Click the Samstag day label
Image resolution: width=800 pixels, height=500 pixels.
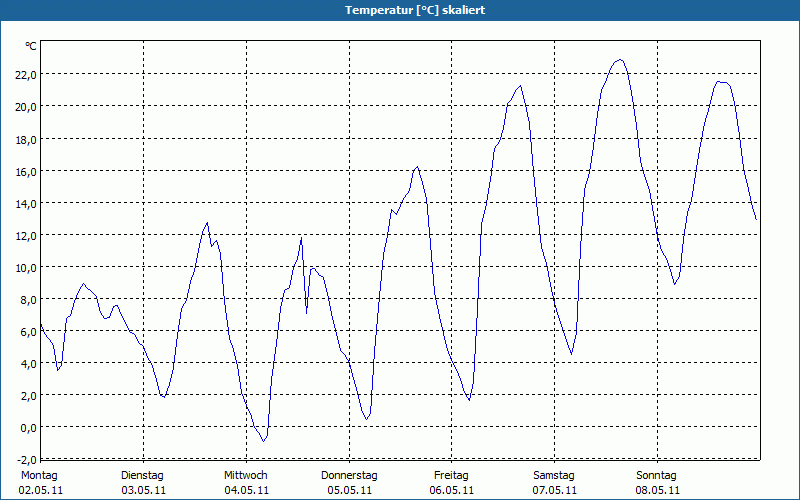554,476
